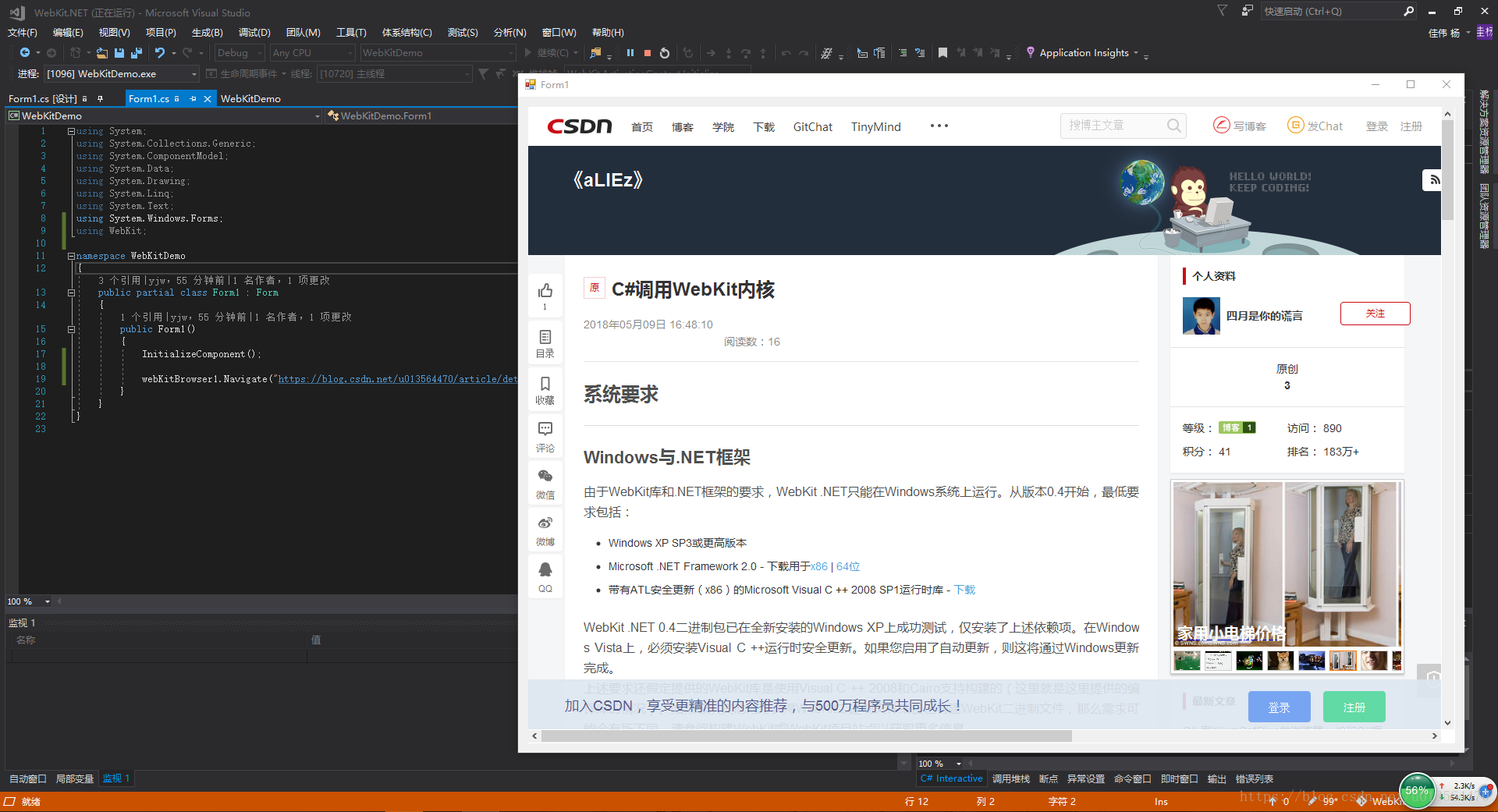The image size is (1498, 812).
Task: Open the Debug configuration dropdown
Action: pos(240,52)
